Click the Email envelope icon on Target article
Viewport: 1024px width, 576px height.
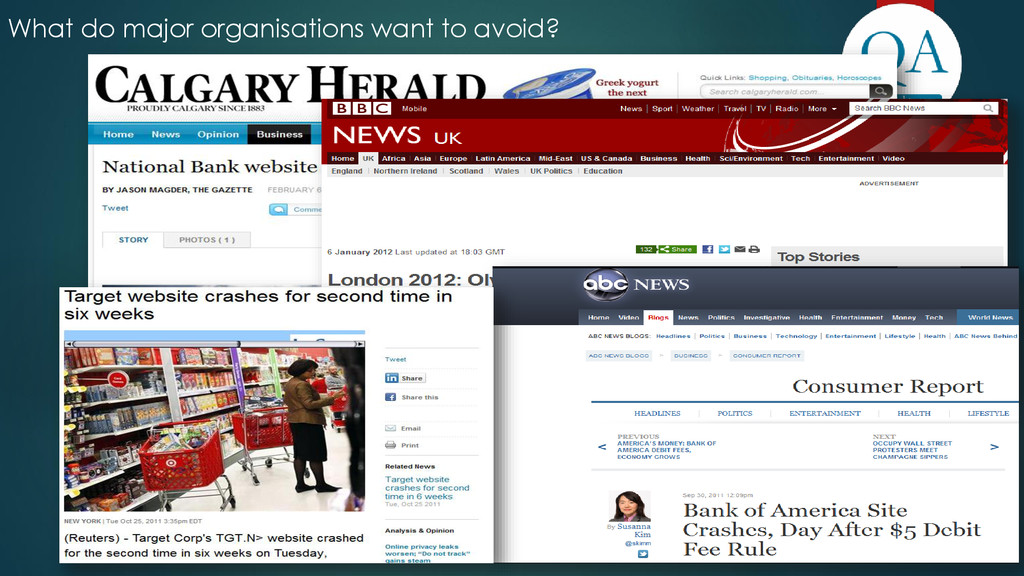pyautogui.click(x=391, y=428)
